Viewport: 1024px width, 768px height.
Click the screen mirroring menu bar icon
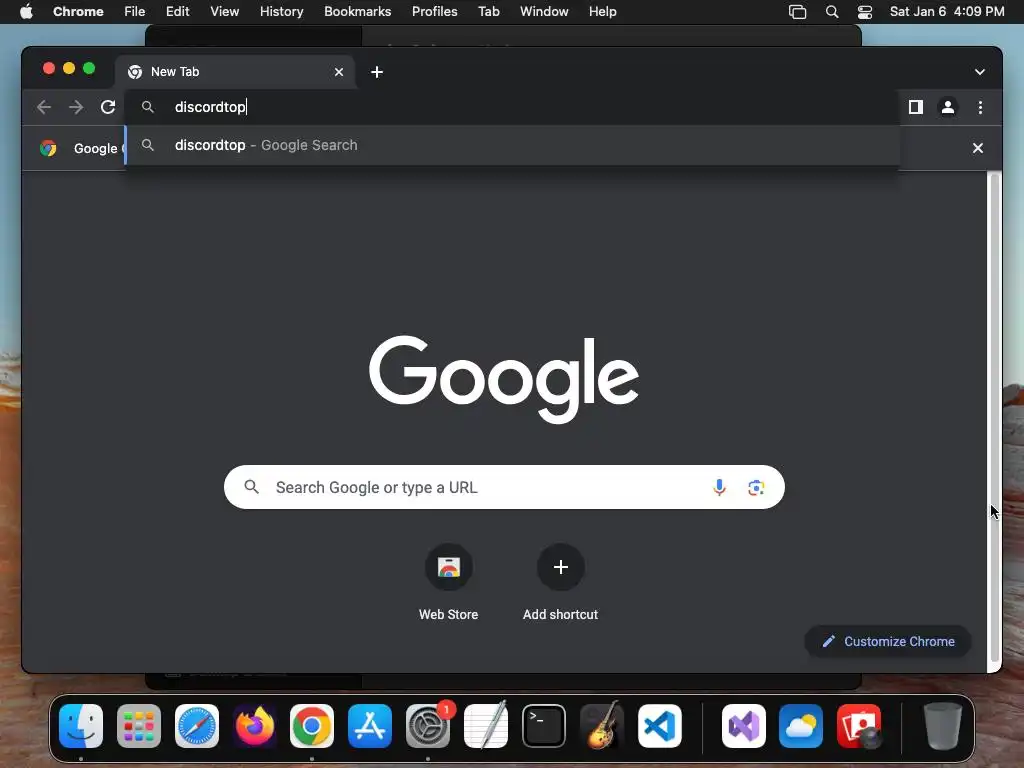click(797, 12)
